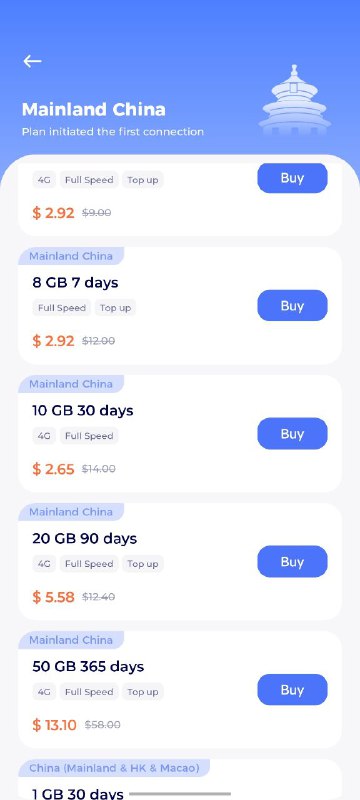Select the 4G tag on 10 GB plan
Image resolution: width=360 pixels, height=800 pixels.
click(x=44, y=436)
